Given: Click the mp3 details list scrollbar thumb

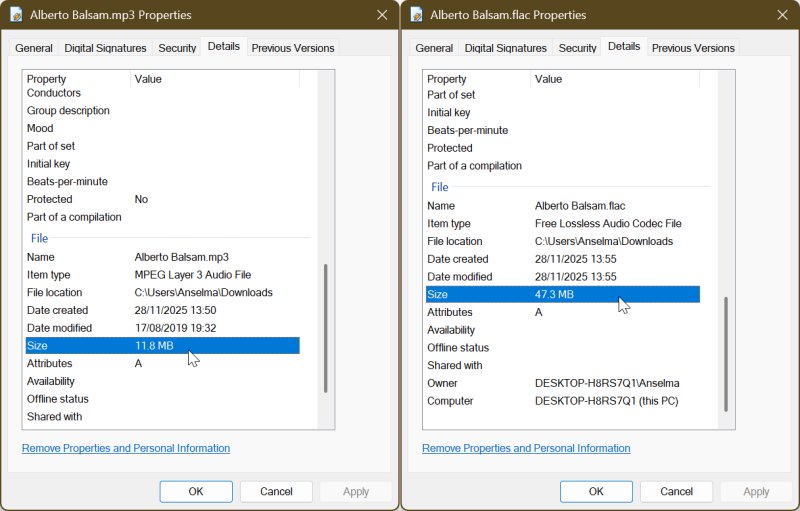Looking at the screenshot, I should coord(325,328).
